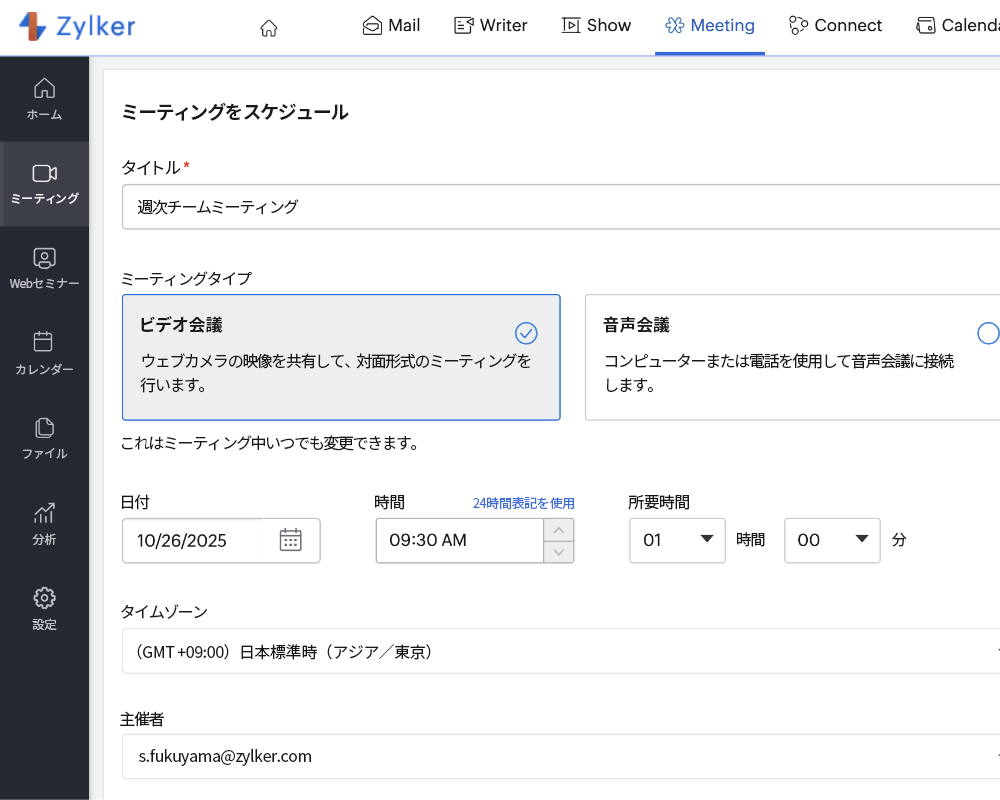Select the ビデオ会議 meeting type
This screenshot has height=800, width=1000.
coord(341,357)
